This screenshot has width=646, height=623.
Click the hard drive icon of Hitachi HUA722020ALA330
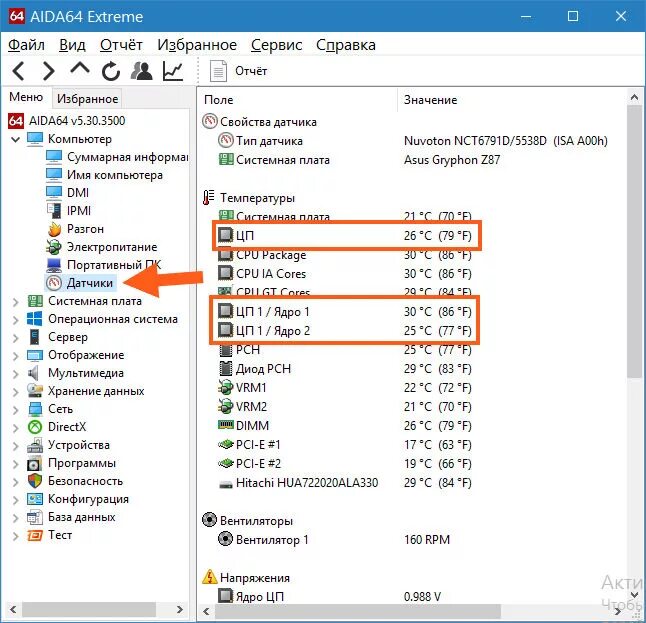tap(226, 485)
